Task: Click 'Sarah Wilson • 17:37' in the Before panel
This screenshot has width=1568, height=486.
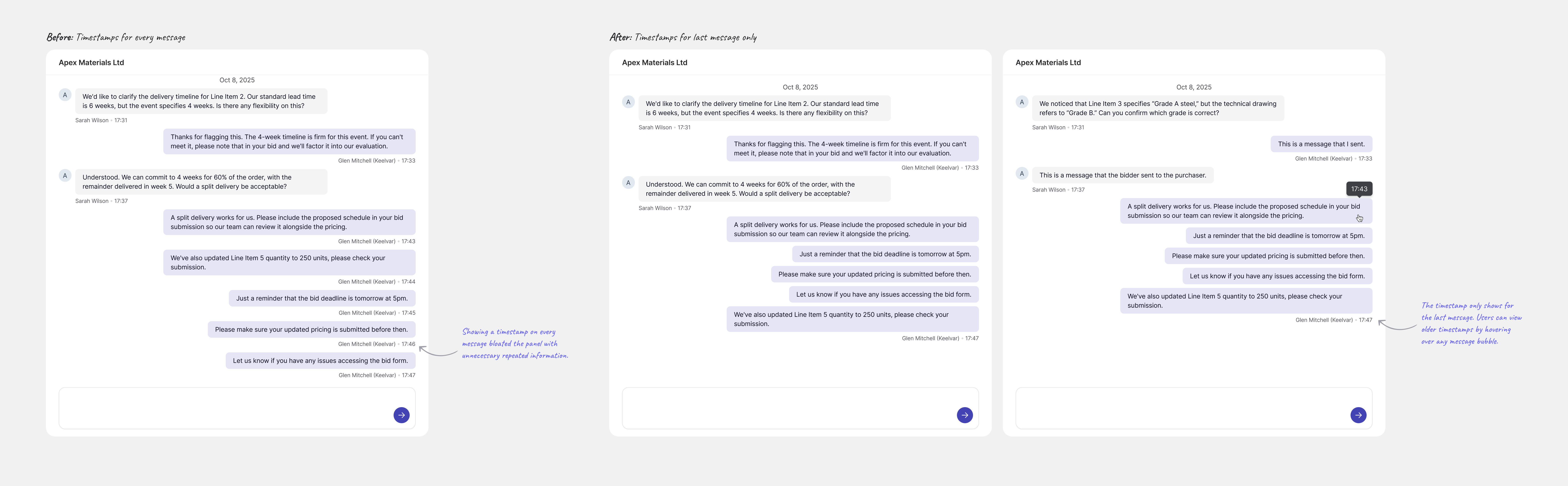Action: point(101,201)
